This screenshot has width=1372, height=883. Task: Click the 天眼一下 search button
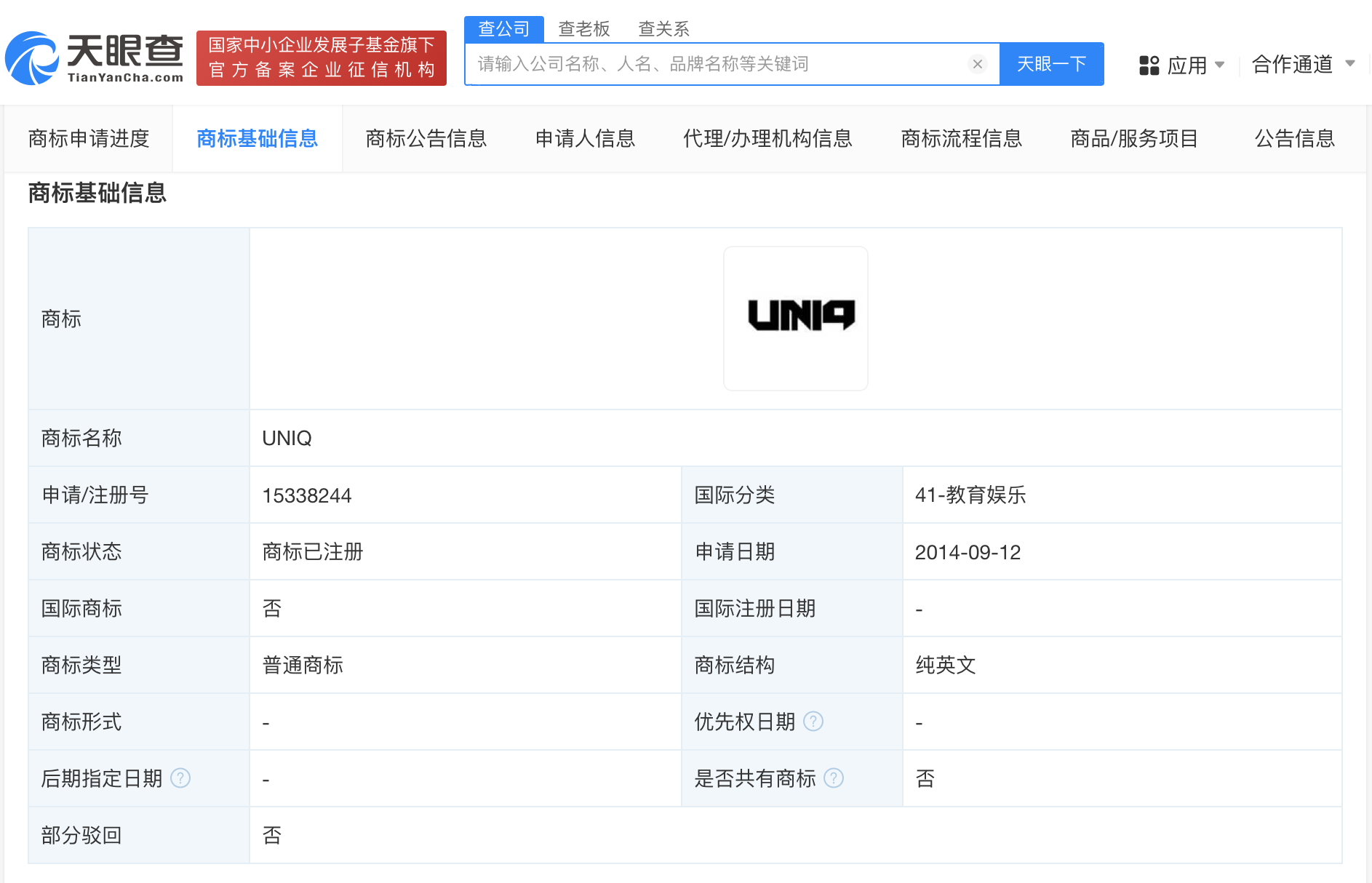1051,64
